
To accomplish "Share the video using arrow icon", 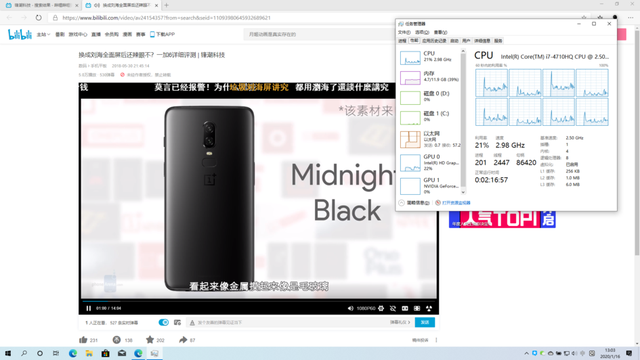I will [x=183, y=340].
